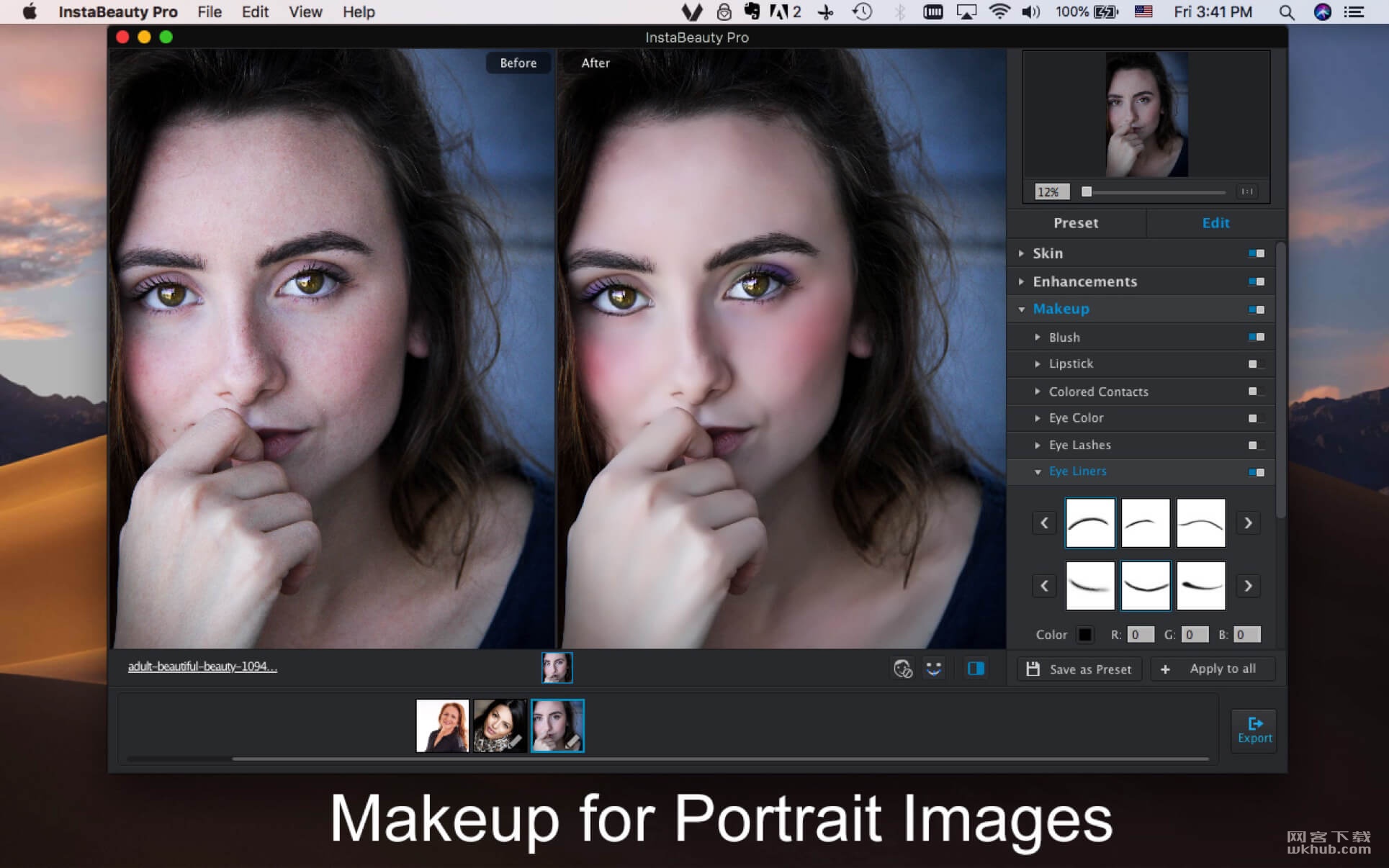Select the first upper eyeliner style
This screenshot has height=868, width=1389.
(1089, 523)
